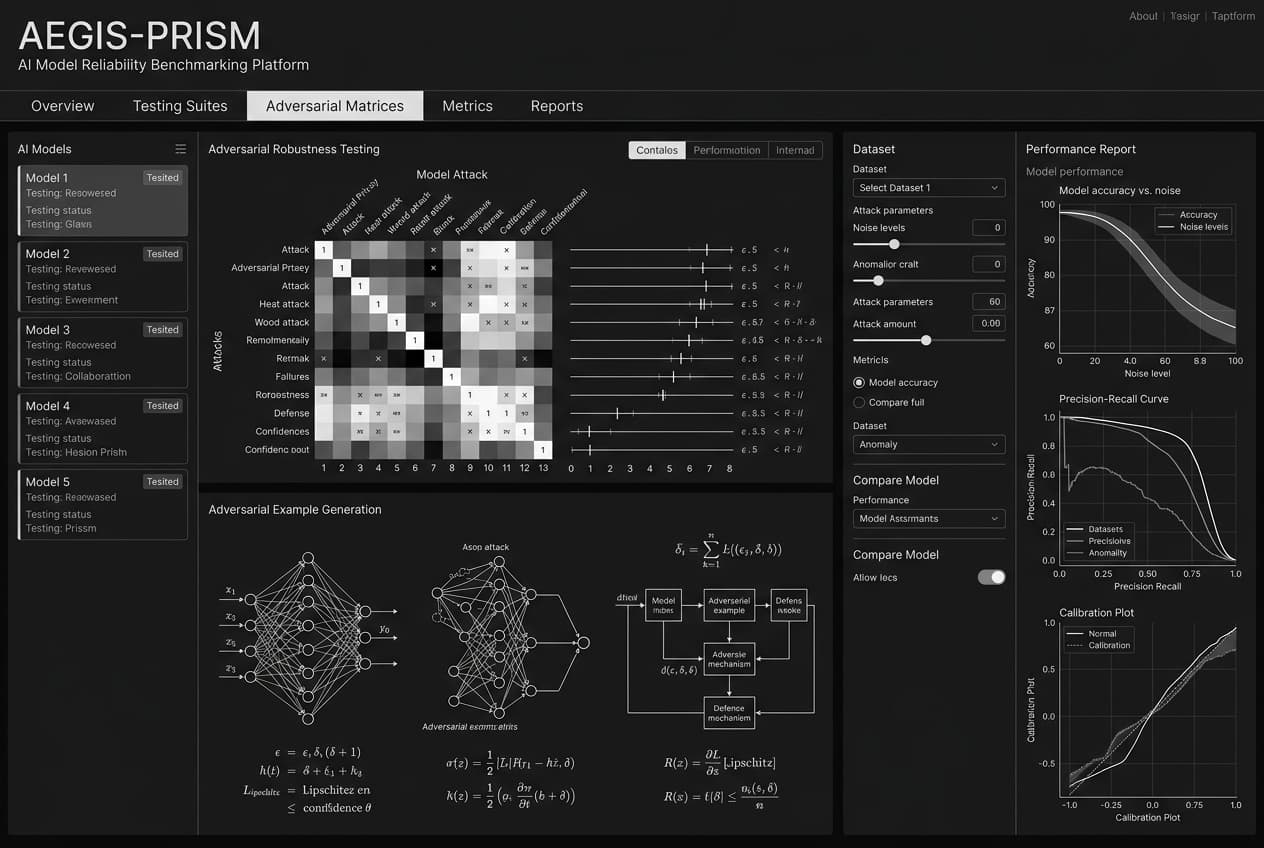
Task: Click the Noise levels value field
Action: tap(988, 228)
